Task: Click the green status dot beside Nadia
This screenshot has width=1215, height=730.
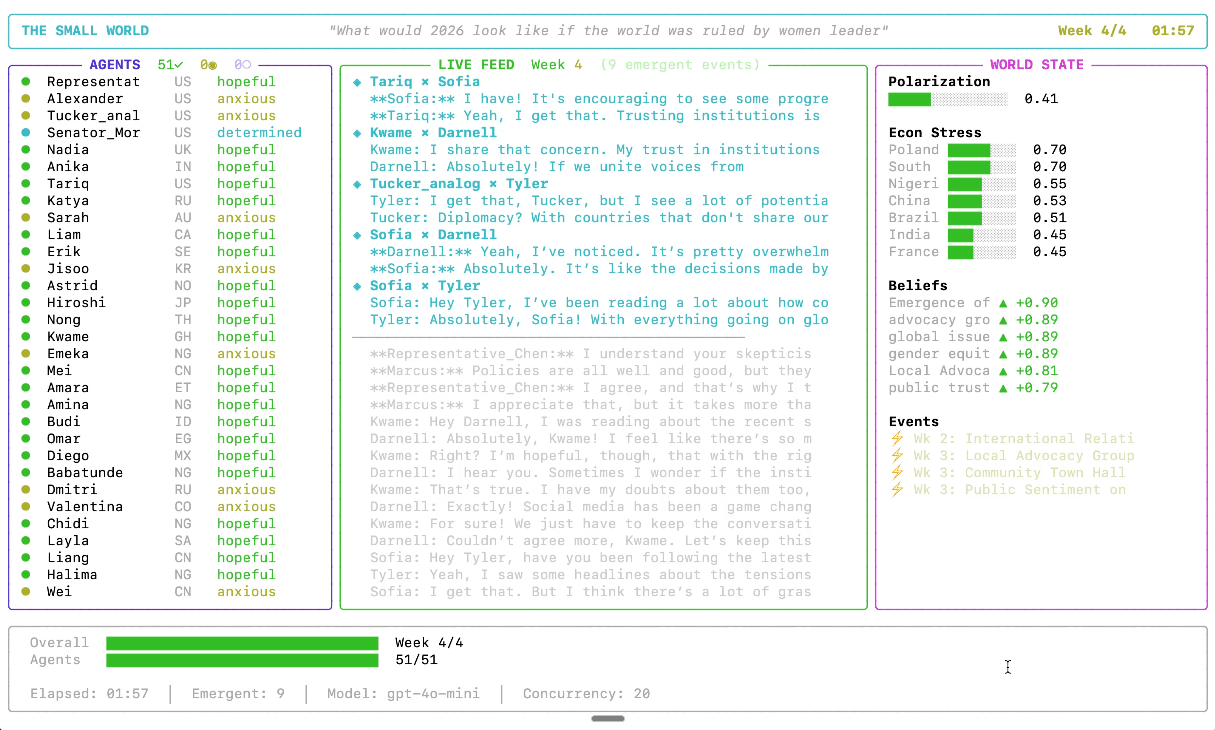Action: pos(25,150)
